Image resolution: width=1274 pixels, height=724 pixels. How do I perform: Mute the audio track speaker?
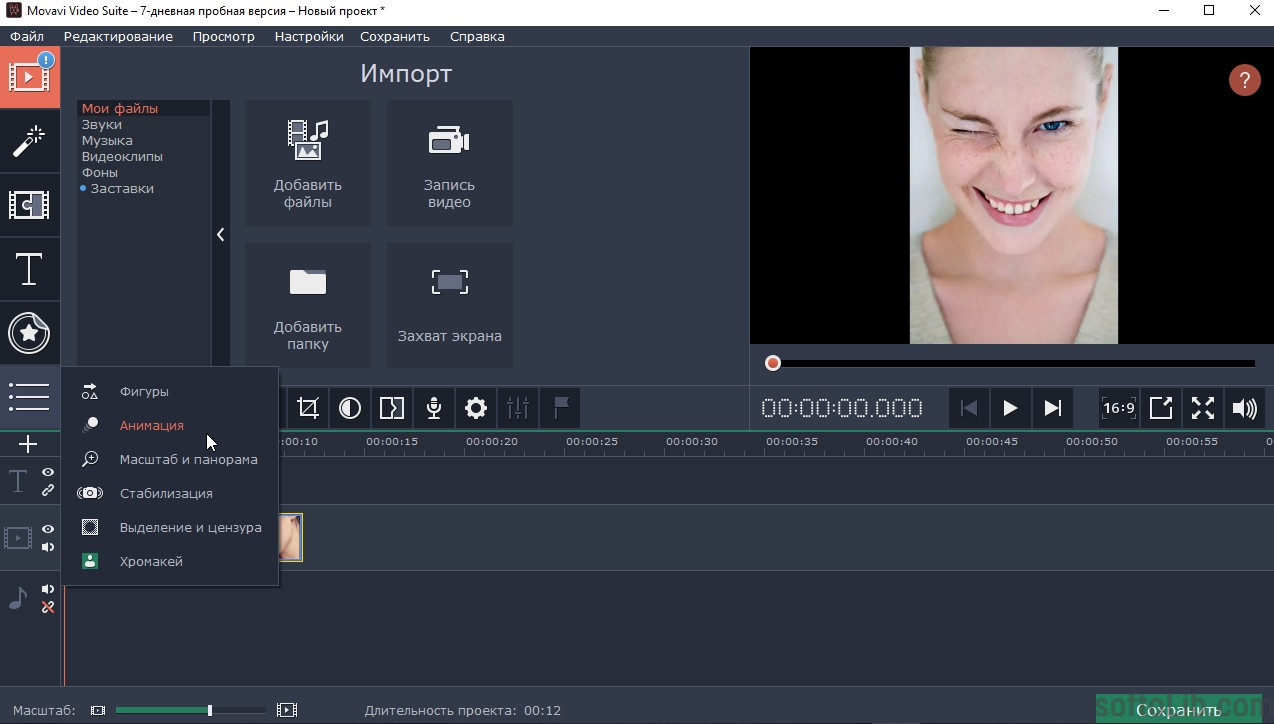47,589
